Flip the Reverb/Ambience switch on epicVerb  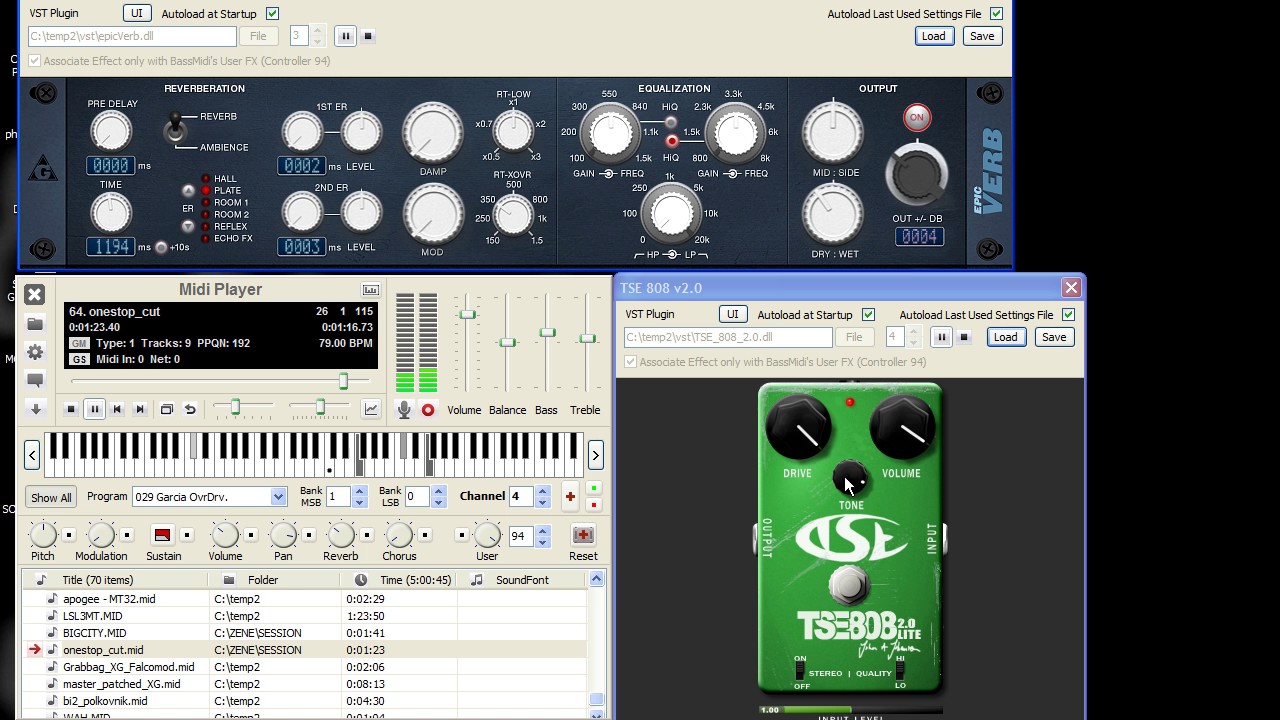click(x=176, y=128)
